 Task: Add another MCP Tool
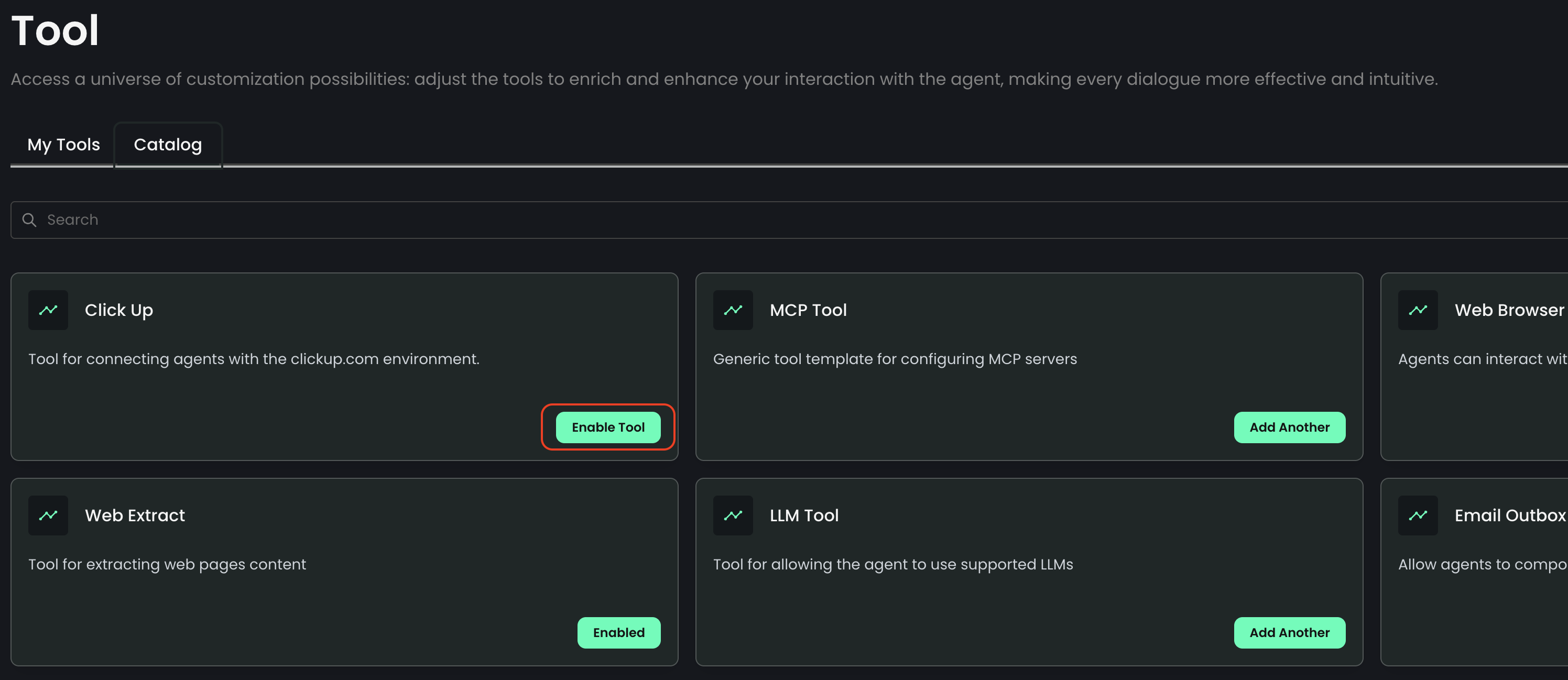pos(1289,427)
